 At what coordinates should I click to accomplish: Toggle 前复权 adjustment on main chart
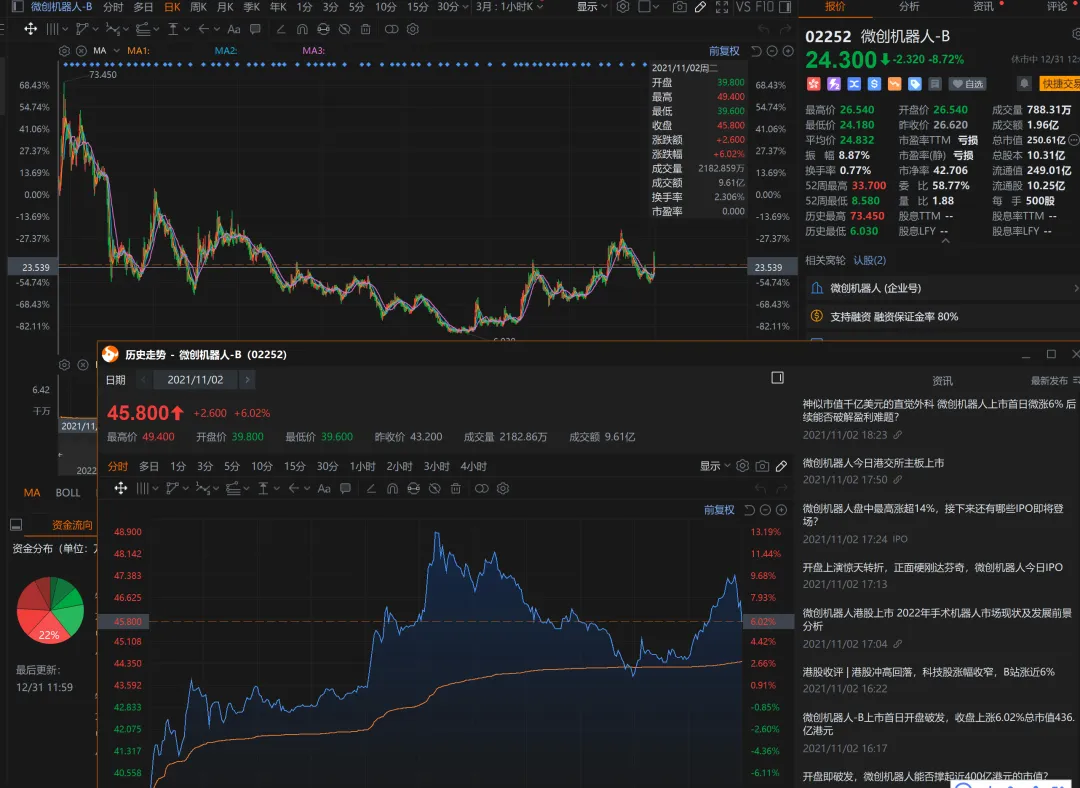(724, 51)
